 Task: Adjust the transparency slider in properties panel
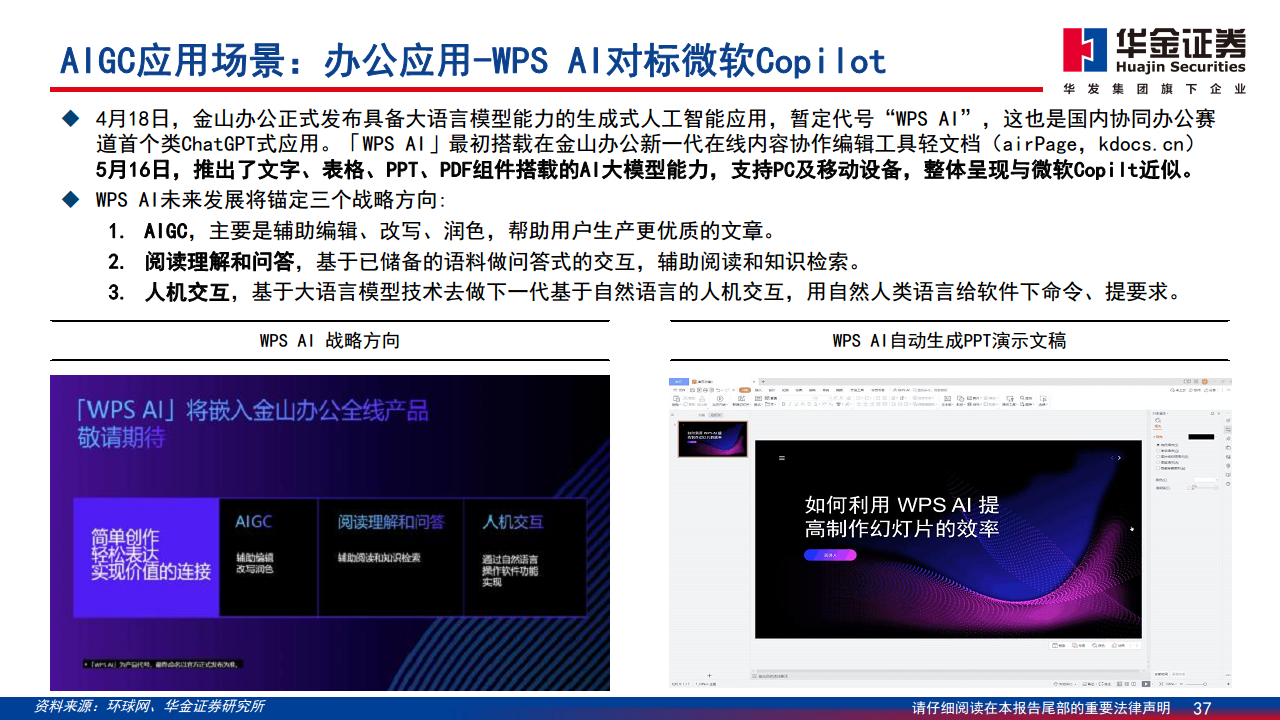click(1204, 488)
